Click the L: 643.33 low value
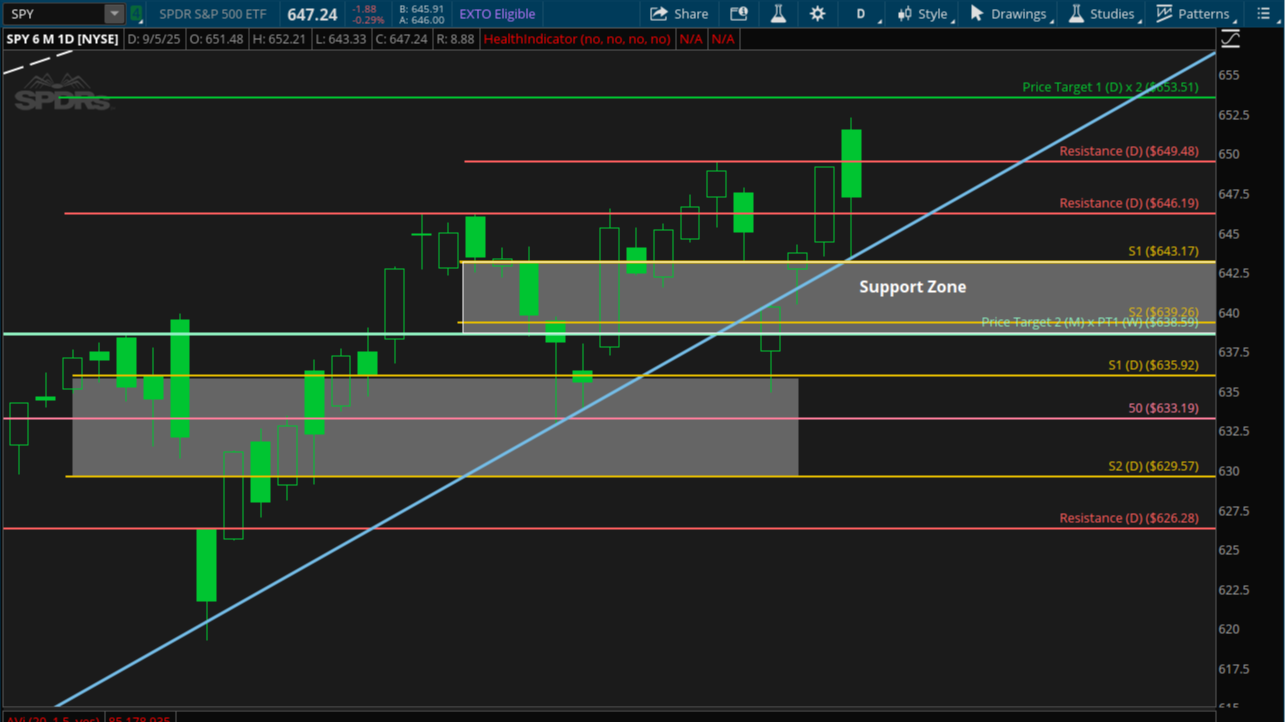The image size is (1285, 722). 340,39
